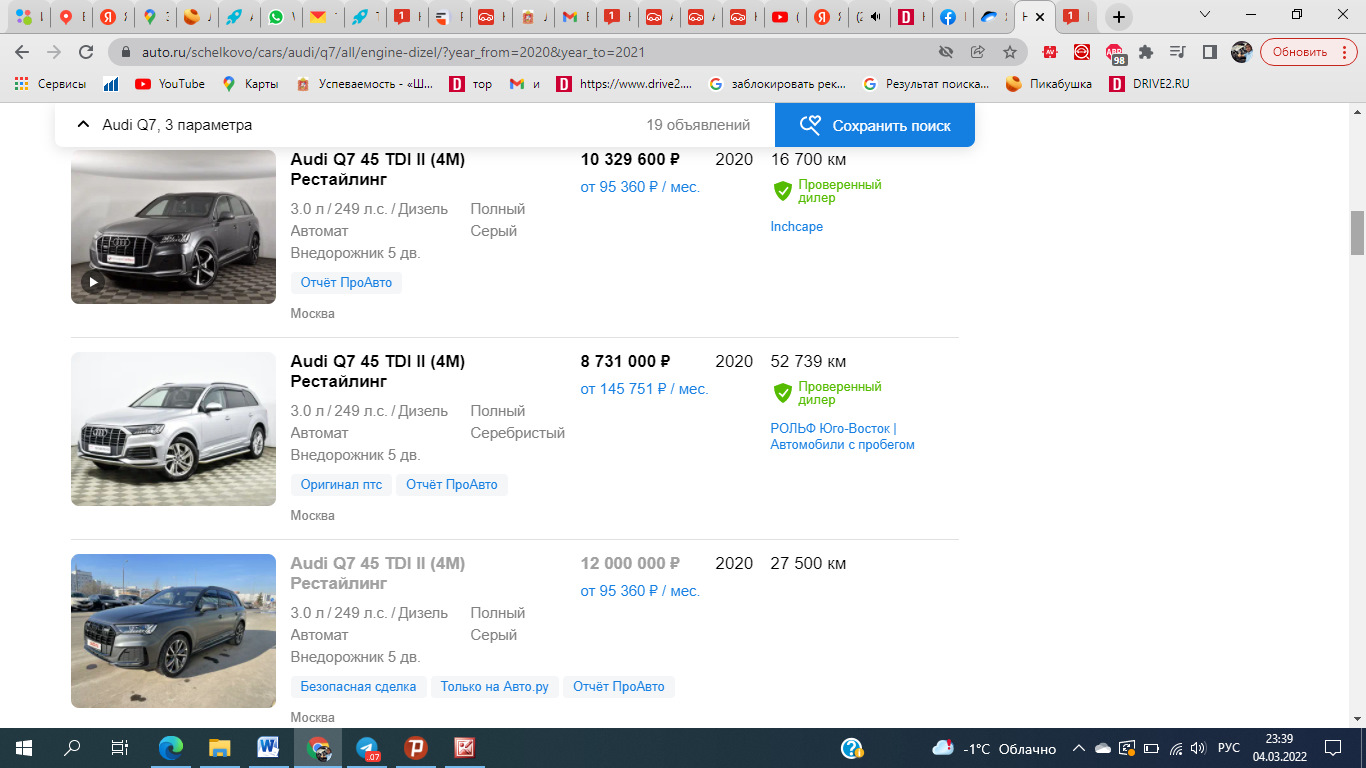Open Task View on the taskbar
The height and width of the screenshot is (768, 1366).
click(119, 748)
